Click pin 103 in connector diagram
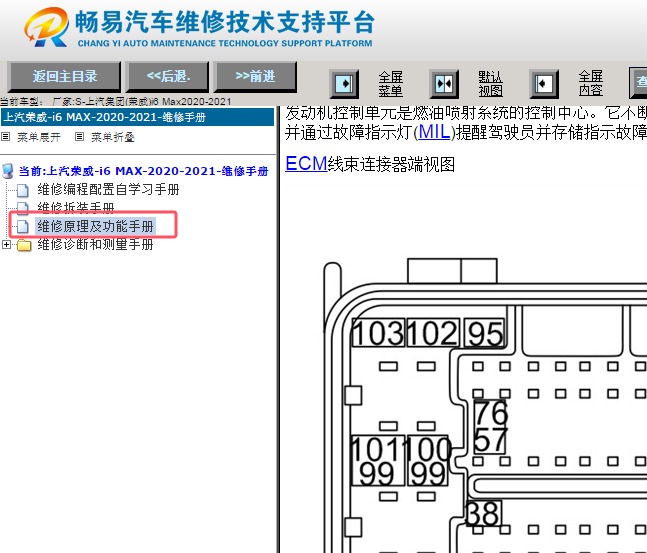 [x=378, y=333]
